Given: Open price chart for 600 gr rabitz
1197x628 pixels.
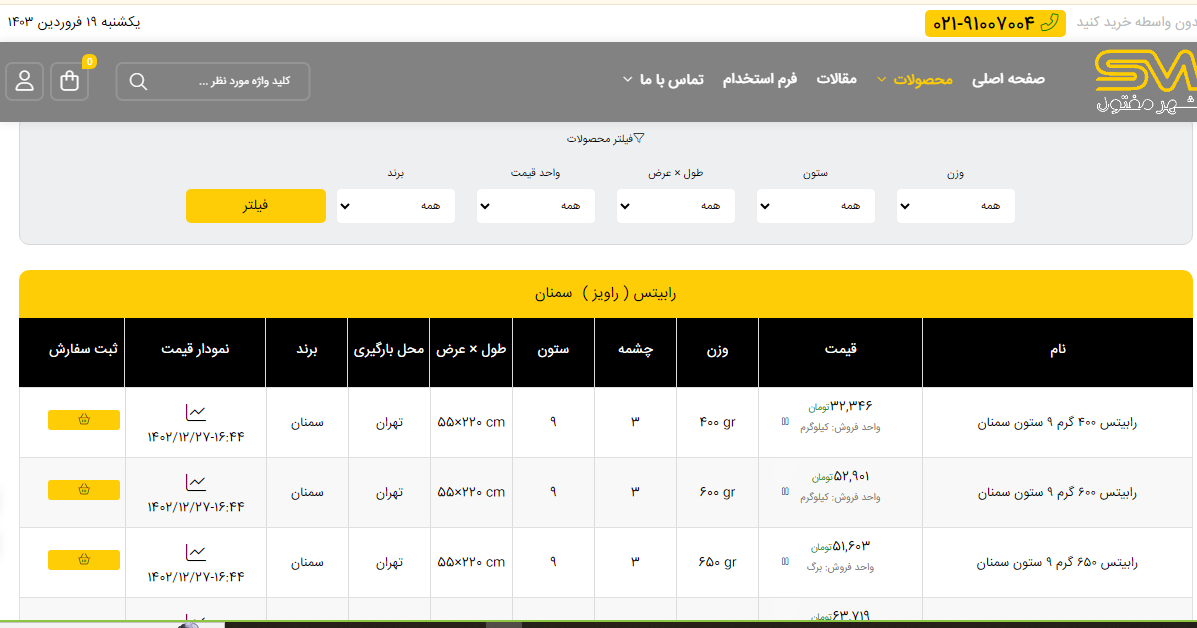Looking at the screenshot, I should [x=196, y=482].
